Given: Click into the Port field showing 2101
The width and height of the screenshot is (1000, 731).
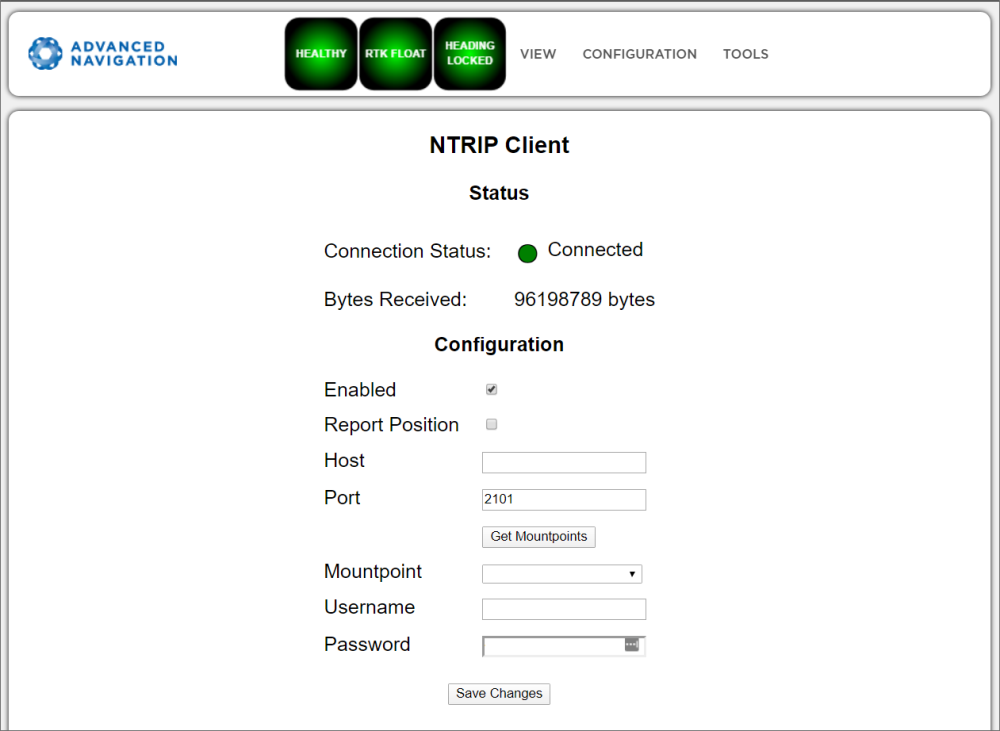Looking at the screenshot, I should (564, 500).
